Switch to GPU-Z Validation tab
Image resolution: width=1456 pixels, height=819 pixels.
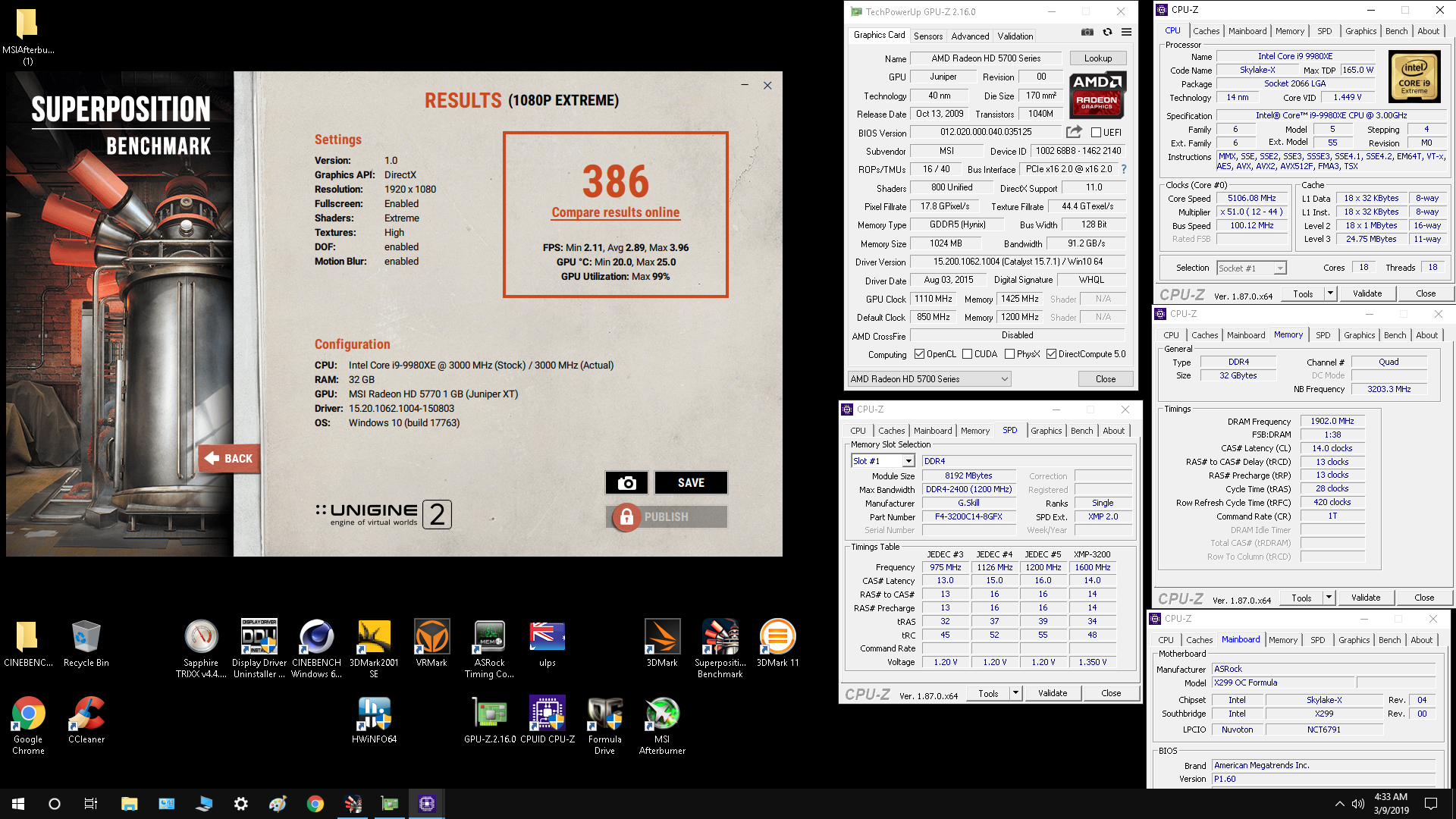pyautogui.click(x=1015, y=36)
